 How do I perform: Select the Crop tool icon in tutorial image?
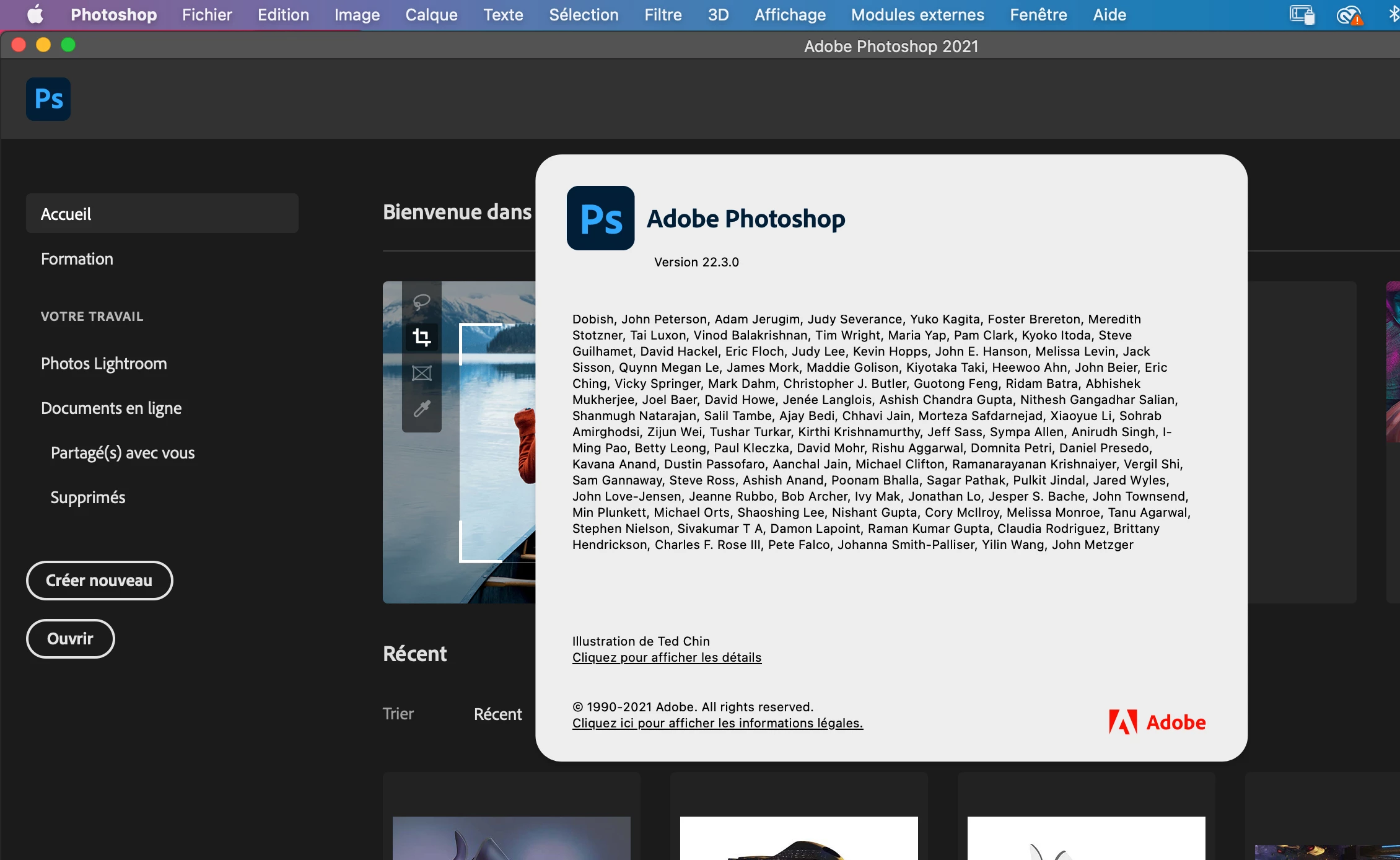[422, 337]
